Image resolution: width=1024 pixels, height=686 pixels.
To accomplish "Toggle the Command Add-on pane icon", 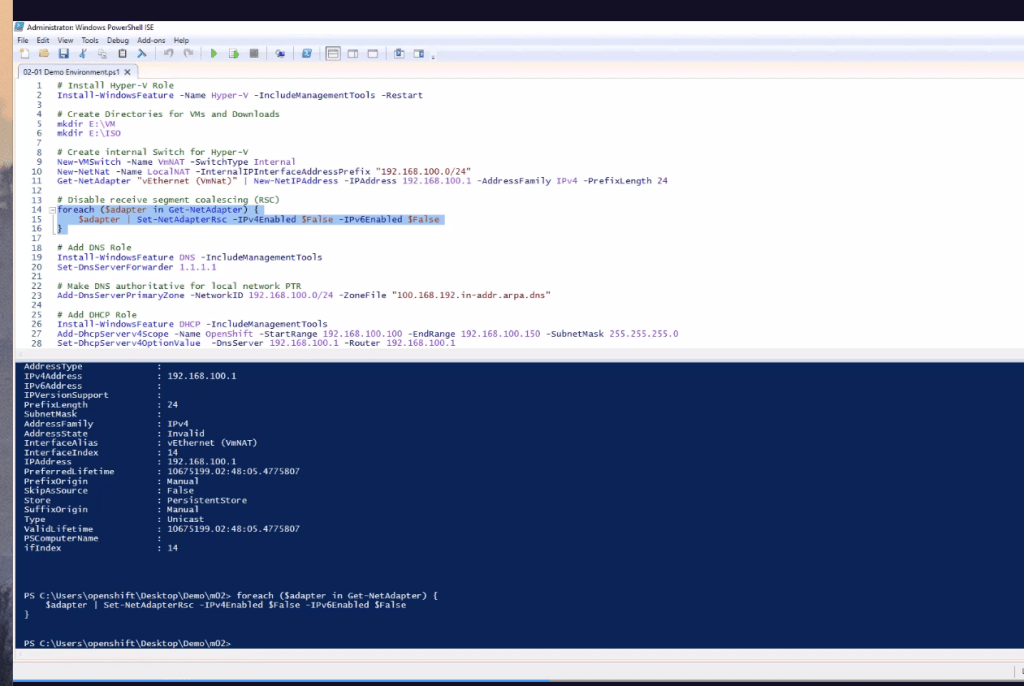I will [419, 54].
